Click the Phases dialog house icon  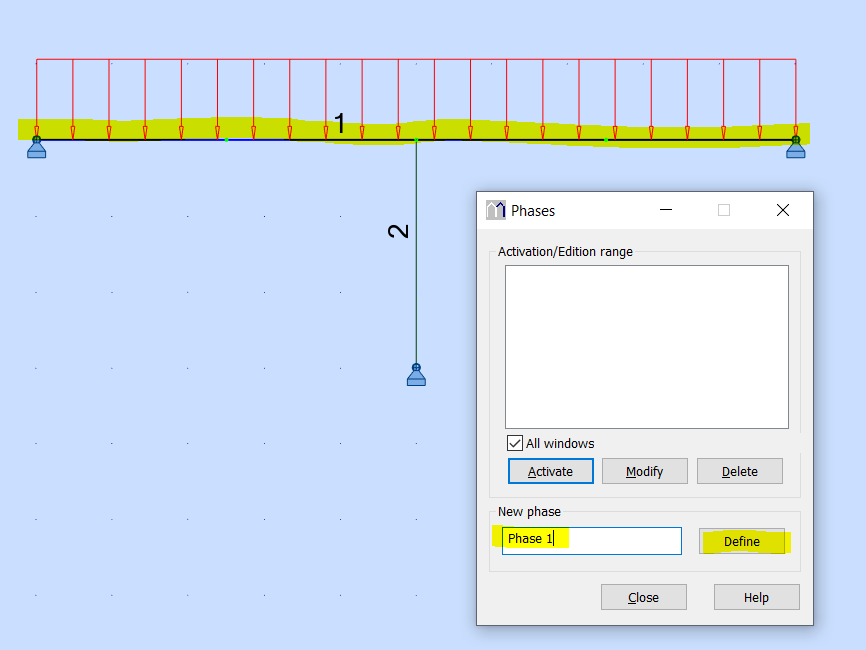(496, 210)
